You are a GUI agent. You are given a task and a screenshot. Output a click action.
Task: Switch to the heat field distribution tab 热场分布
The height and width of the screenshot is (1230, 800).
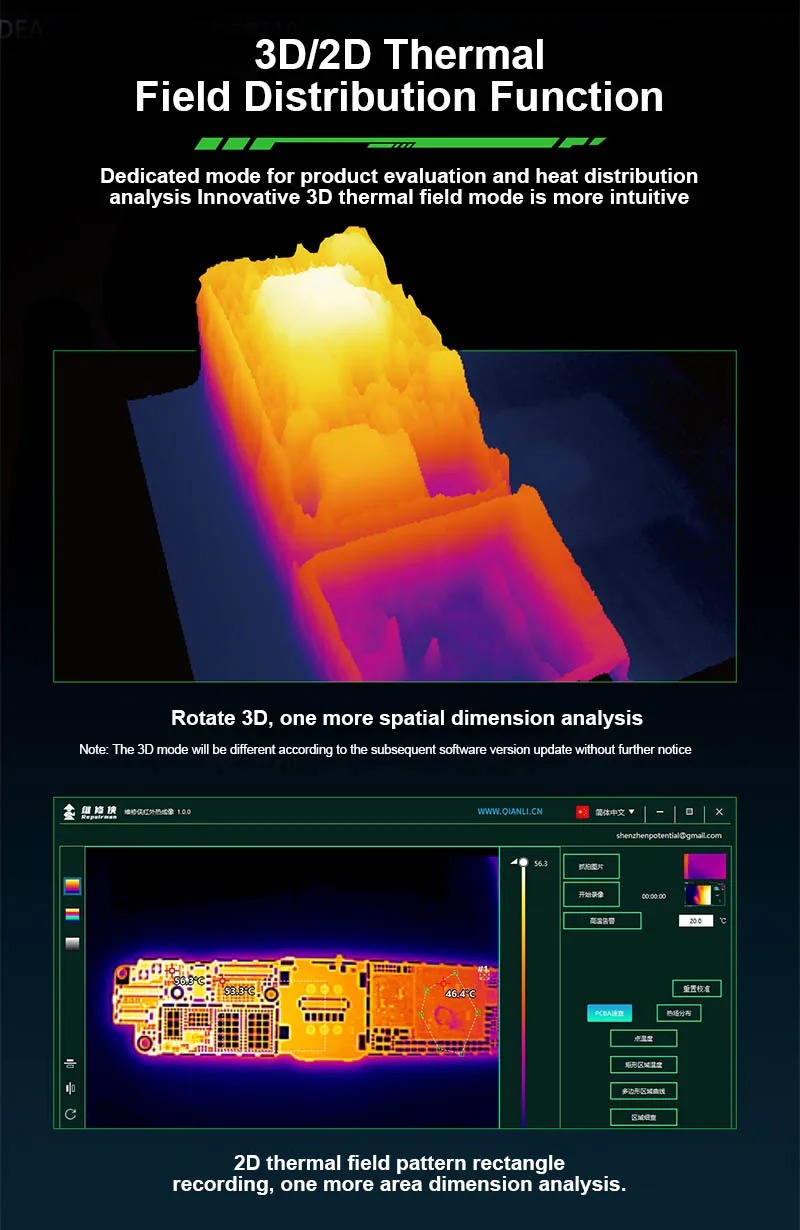pos(679,1013)
